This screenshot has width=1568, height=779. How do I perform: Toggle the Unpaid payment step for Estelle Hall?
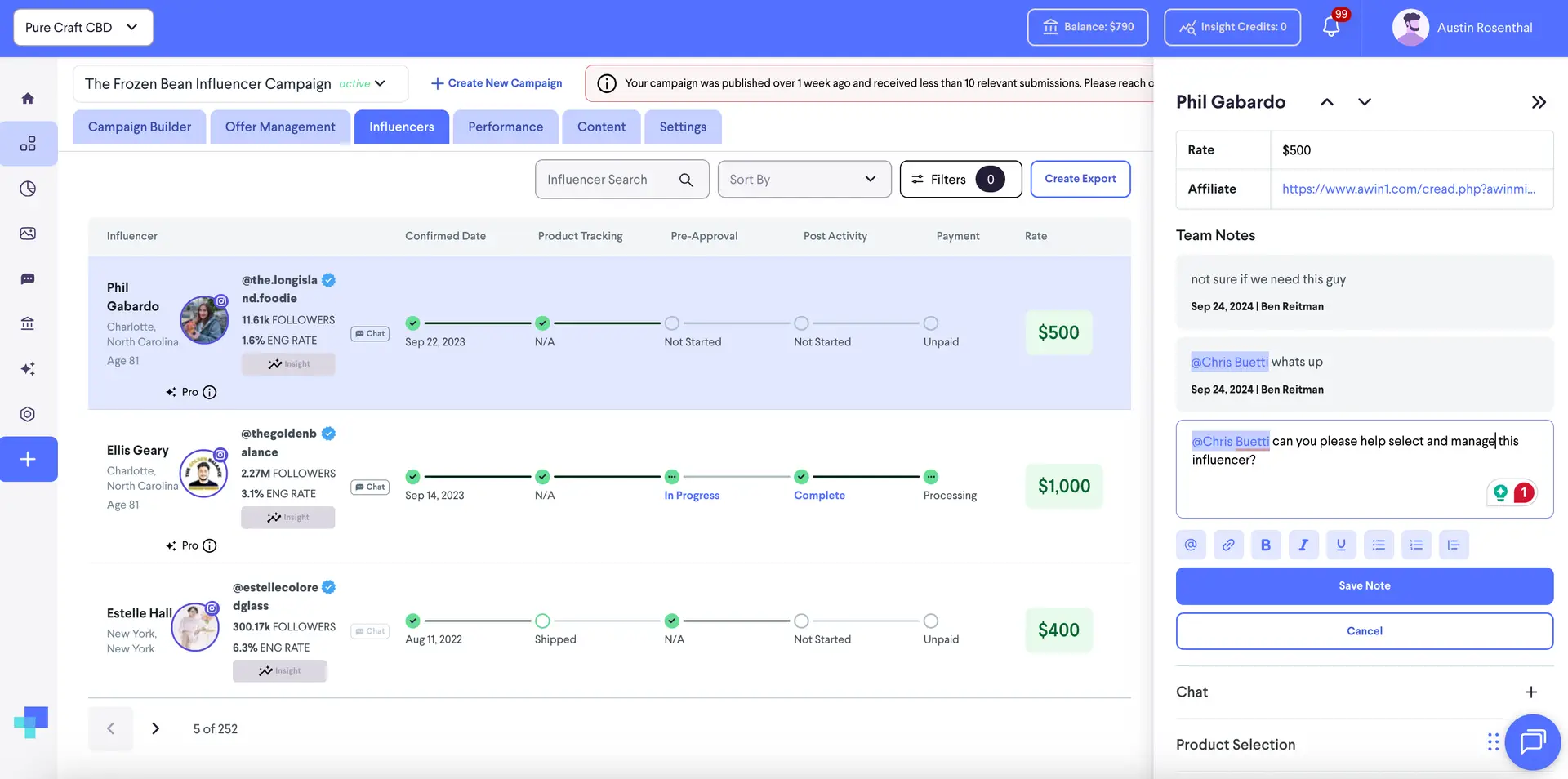click(x=931, y=621)
